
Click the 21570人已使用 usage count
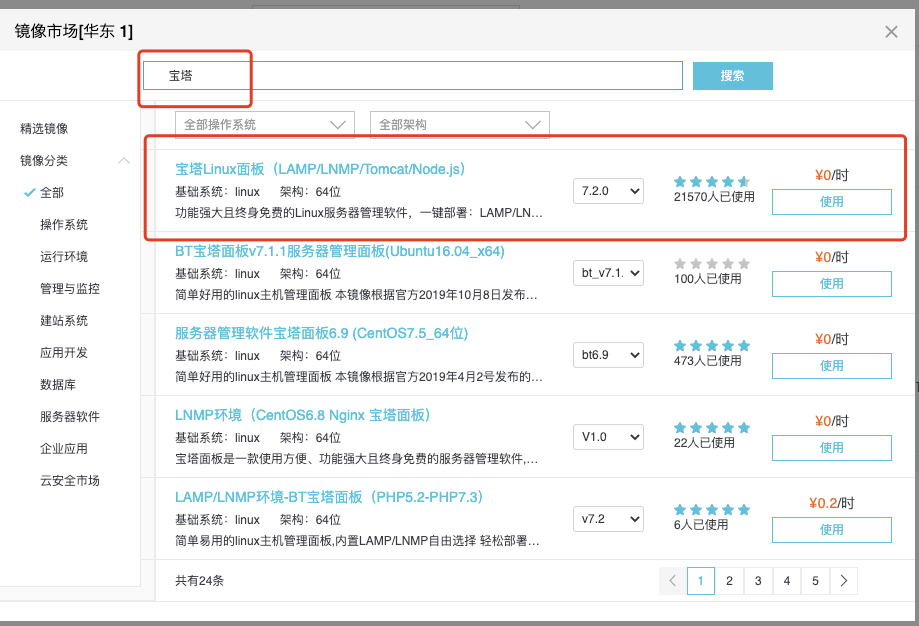714,197
